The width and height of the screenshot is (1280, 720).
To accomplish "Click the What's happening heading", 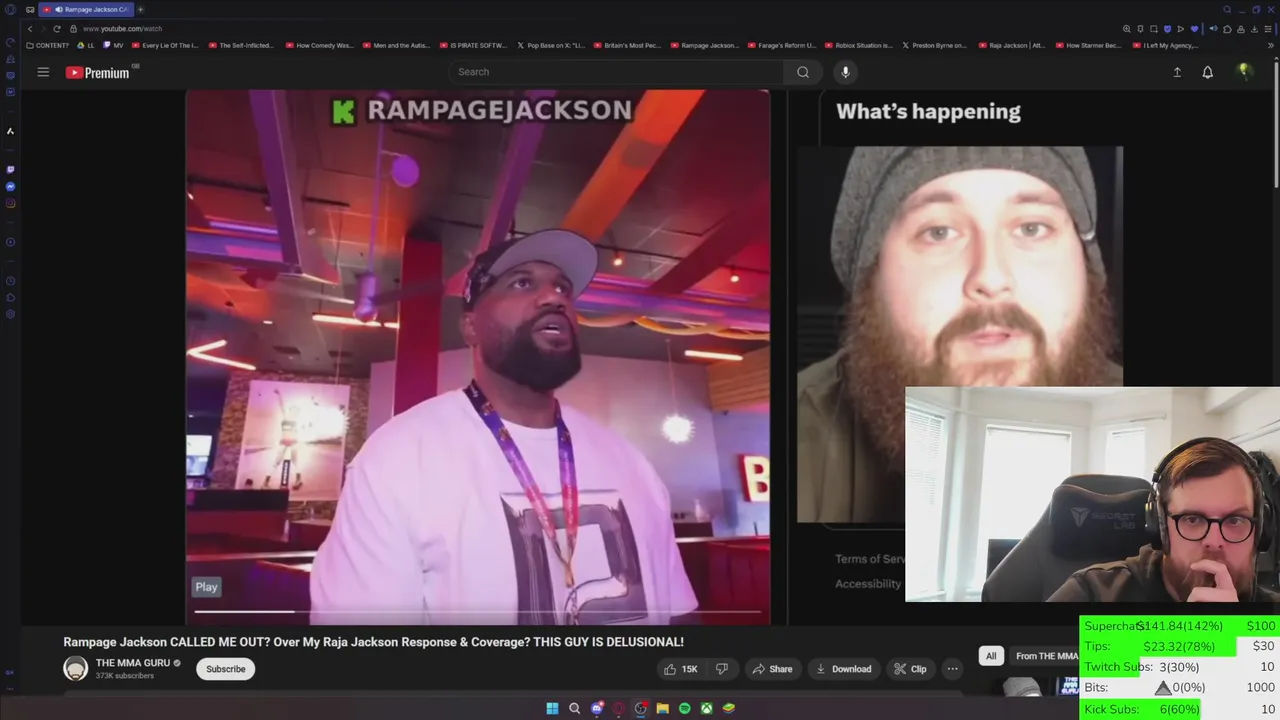I will [928, 112].
